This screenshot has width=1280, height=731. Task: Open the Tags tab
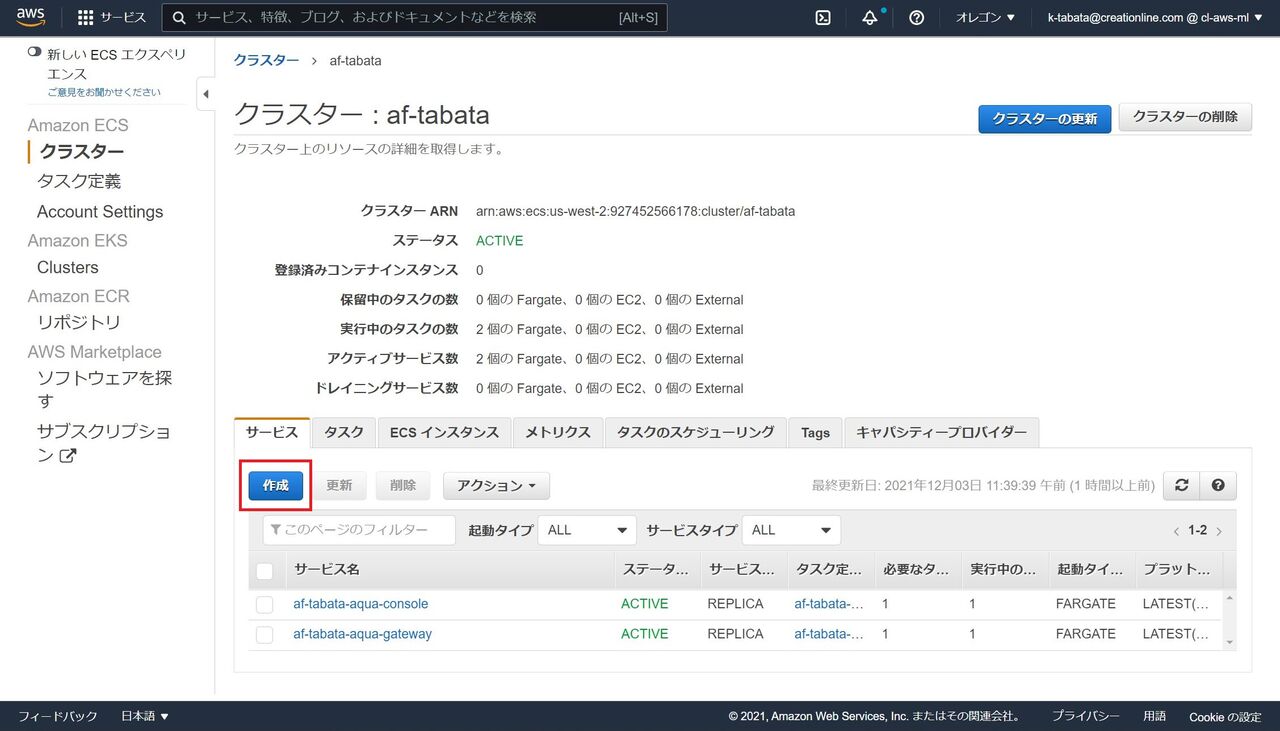(815, 432)
